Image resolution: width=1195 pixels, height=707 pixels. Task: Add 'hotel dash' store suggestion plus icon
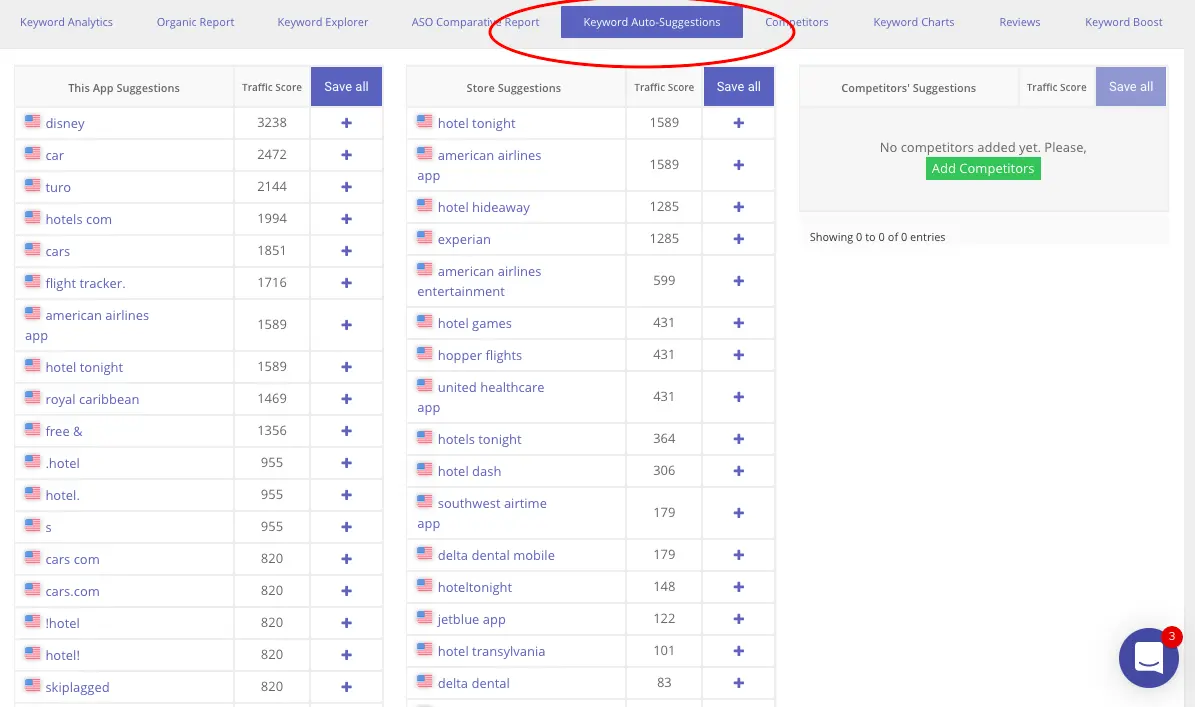click(x=738, y=470)
